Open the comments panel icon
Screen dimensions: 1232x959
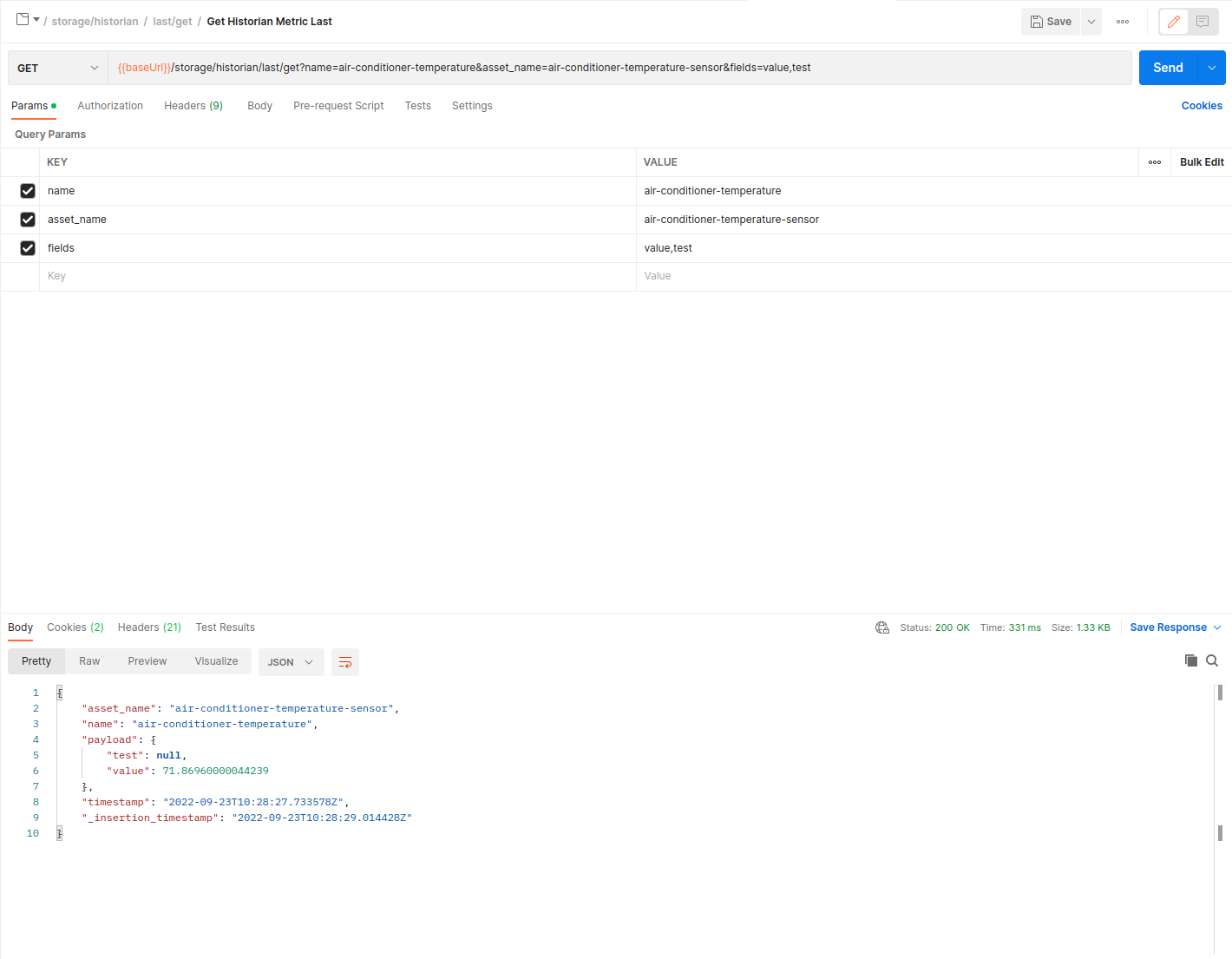pos(1203,22)
